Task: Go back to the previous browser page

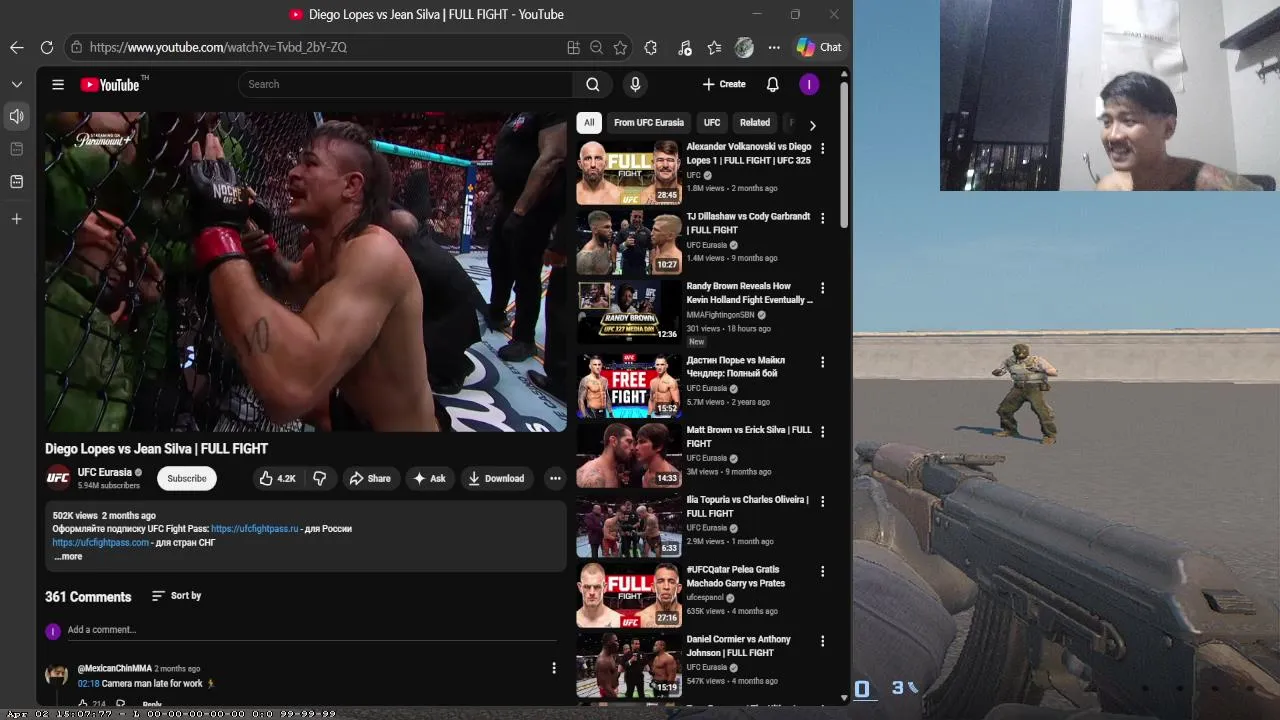Action: click(x=17, y=47)
